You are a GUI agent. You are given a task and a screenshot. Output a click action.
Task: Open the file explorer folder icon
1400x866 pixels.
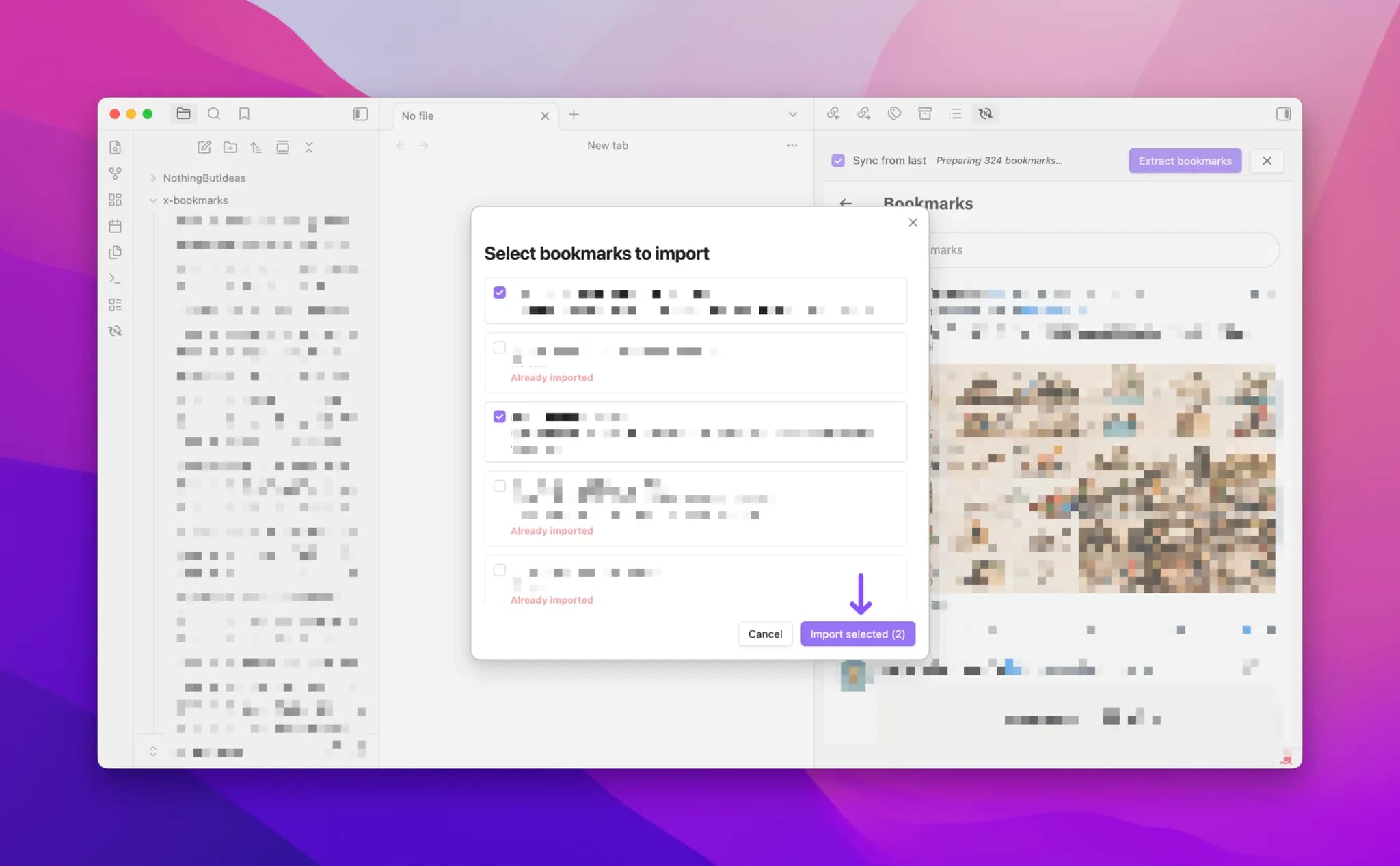[x=183, y=113]
